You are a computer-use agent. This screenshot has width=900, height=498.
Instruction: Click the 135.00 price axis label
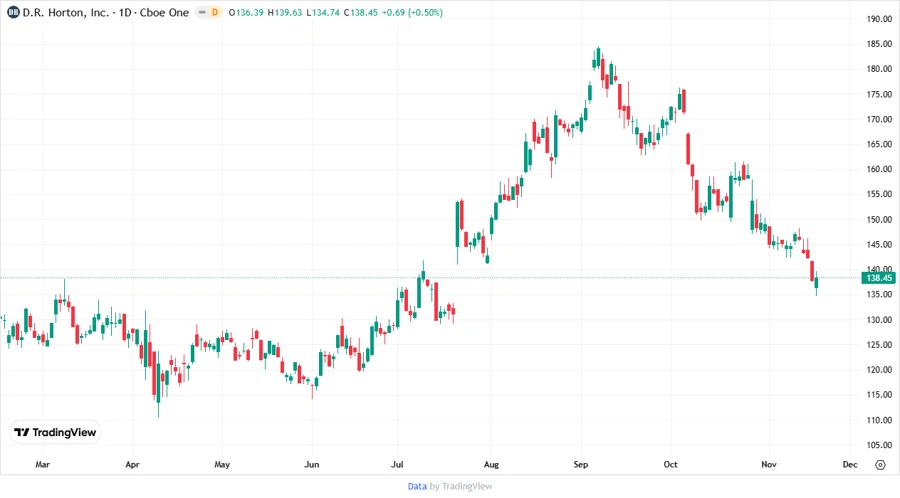click(x=879, y=294)
